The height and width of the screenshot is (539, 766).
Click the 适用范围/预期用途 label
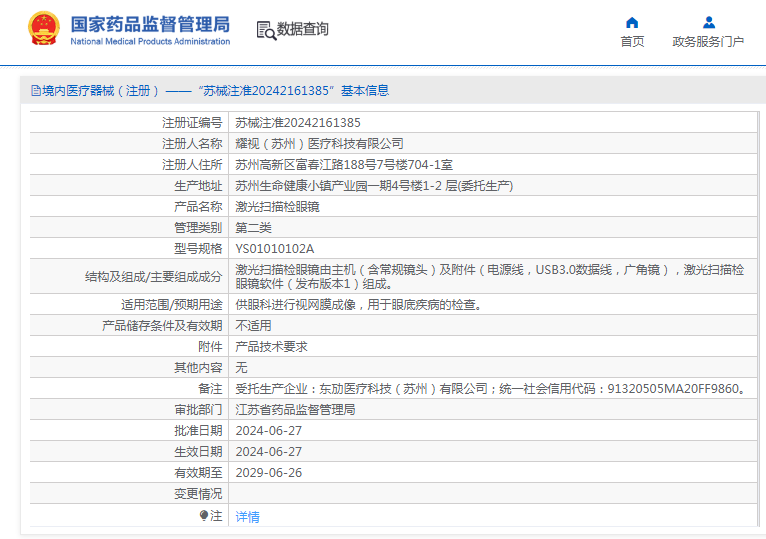pos(171,305)
